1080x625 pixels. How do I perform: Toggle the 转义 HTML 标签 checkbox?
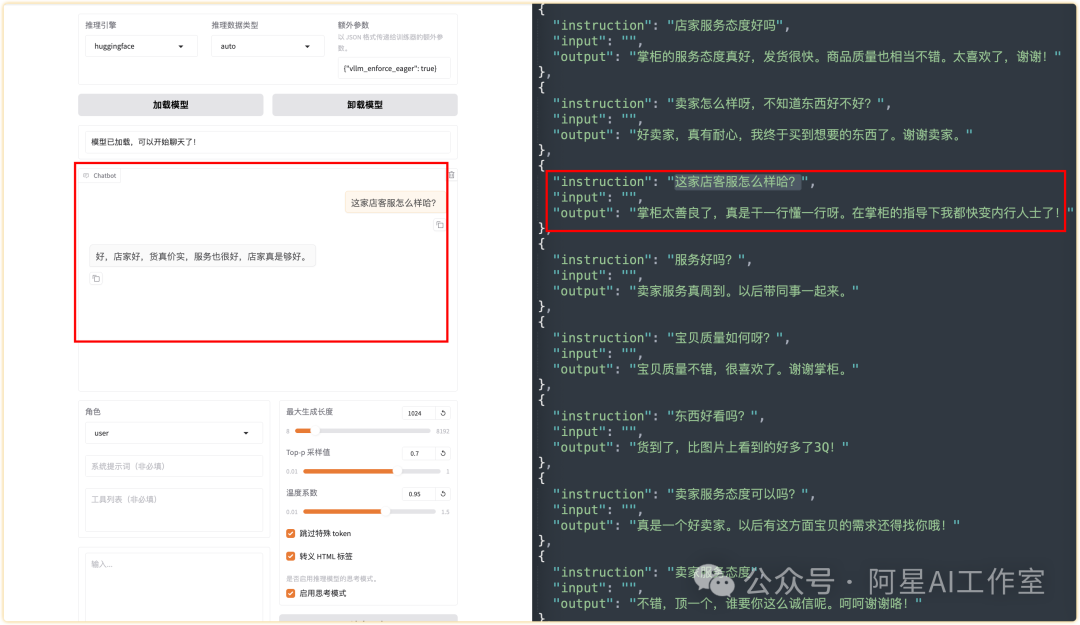point(291,556)
